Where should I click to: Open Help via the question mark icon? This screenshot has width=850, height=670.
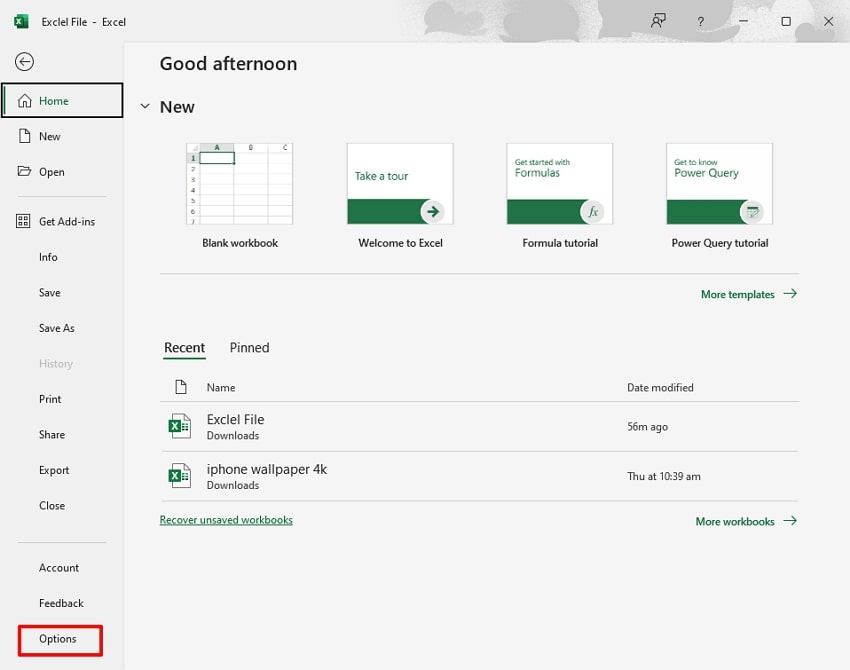[x=700, y=21]
